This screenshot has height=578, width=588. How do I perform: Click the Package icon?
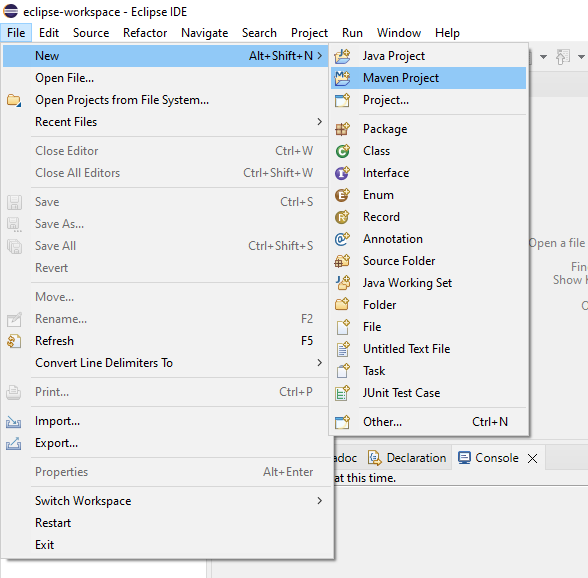(x=342, y=129)
